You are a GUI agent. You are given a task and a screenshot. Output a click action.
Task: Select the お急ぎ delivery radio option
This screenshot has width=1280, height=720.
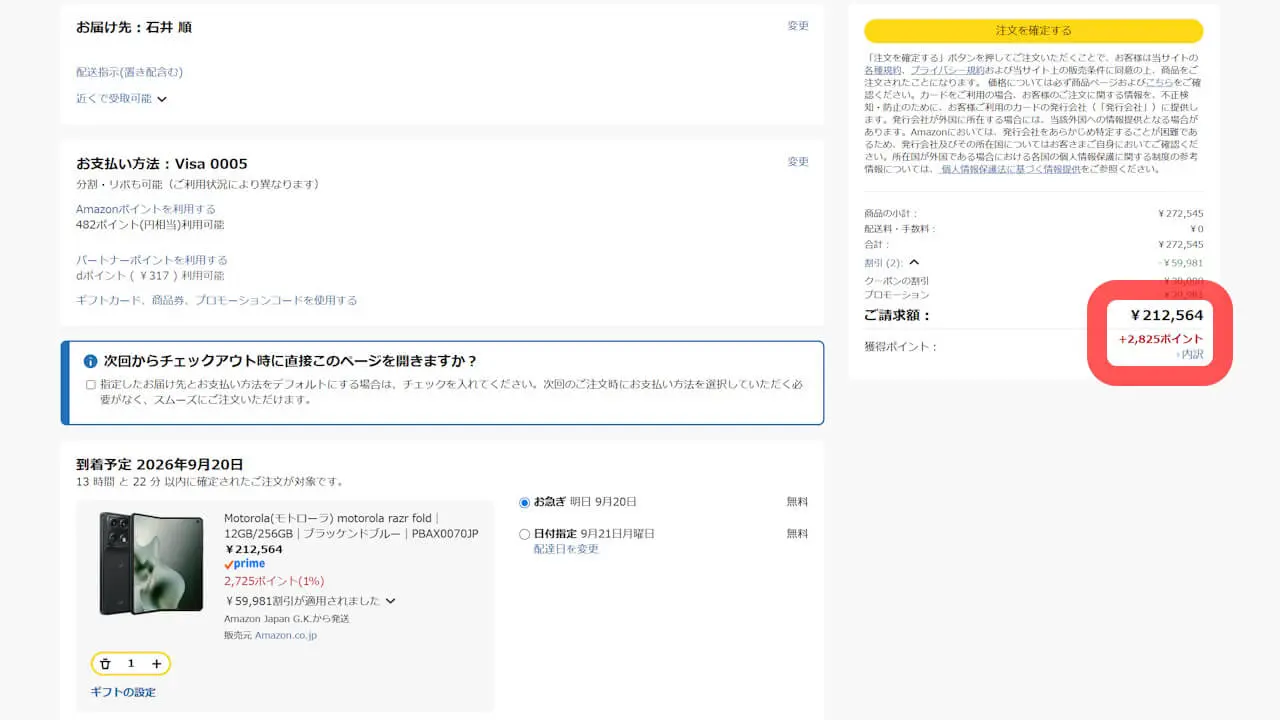point(525,502)
